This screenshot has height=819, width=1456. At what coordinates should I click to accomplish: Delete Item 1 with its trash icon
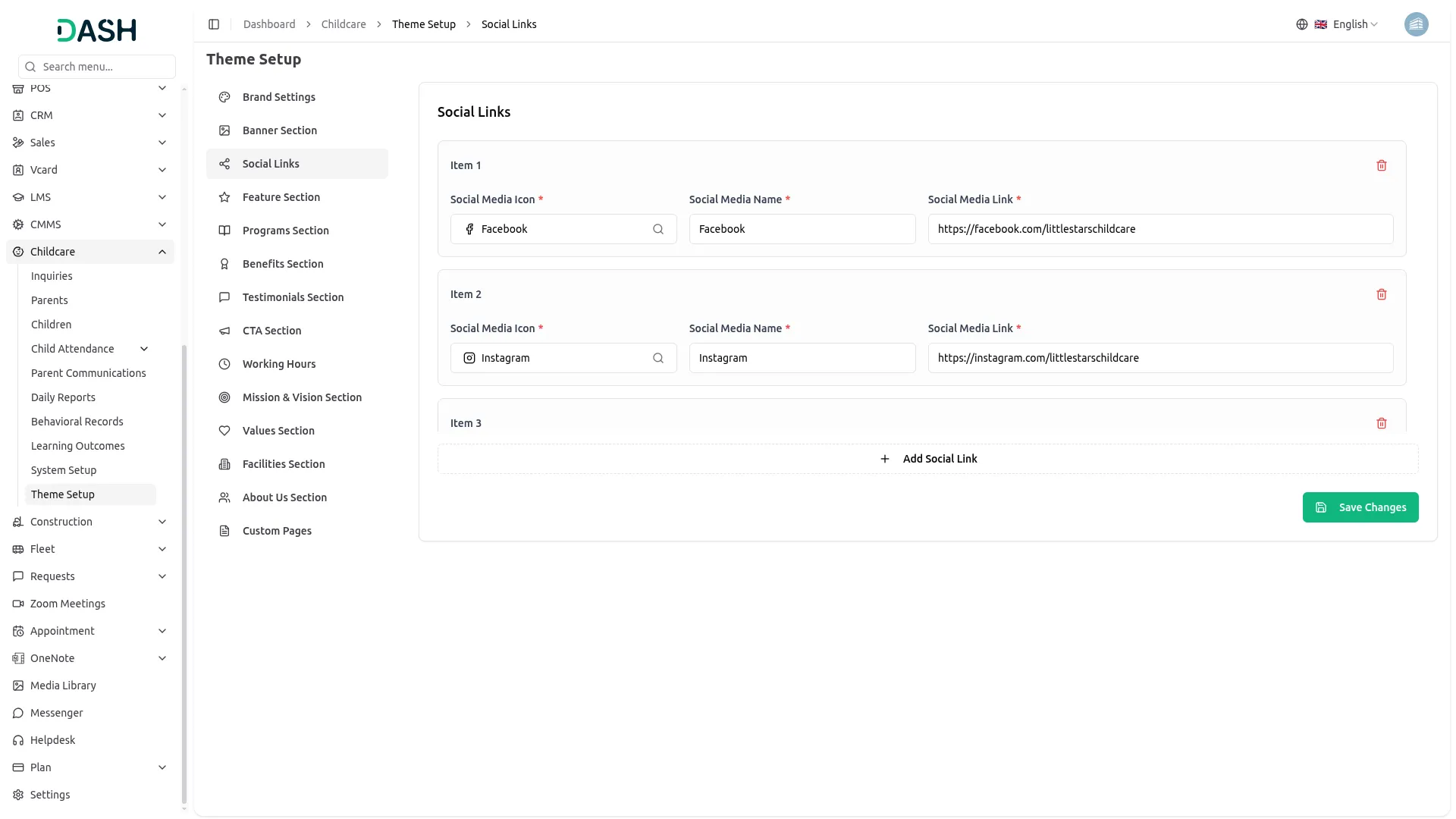tap(1381, 165)
